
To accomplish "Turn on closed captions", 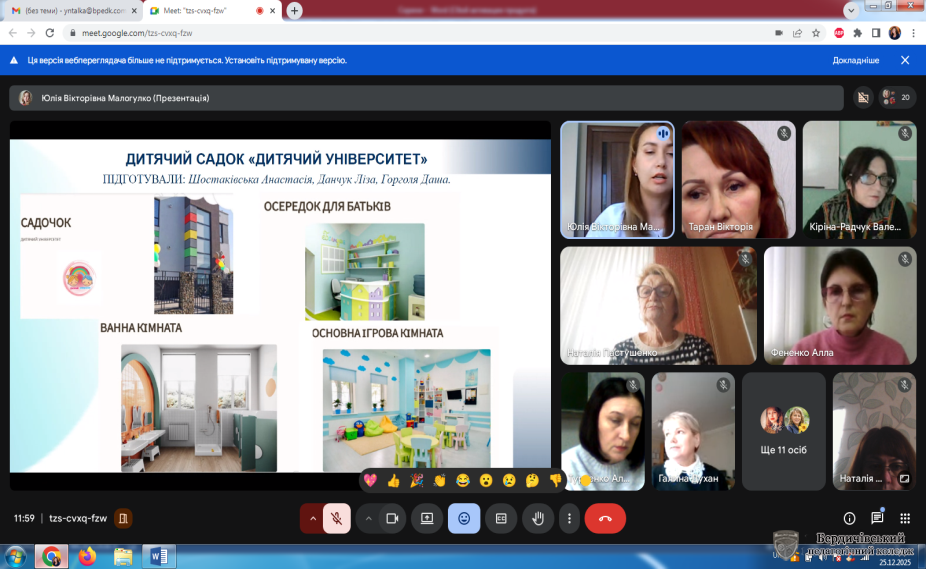I will click(x=501, y=518).
